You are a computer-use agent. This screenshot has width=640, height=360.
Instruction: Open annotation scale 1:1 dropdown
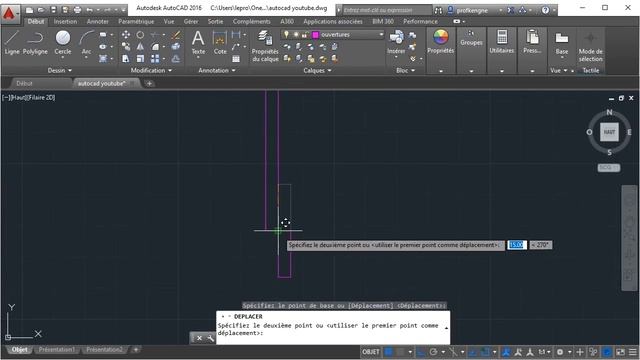point(544,352)
